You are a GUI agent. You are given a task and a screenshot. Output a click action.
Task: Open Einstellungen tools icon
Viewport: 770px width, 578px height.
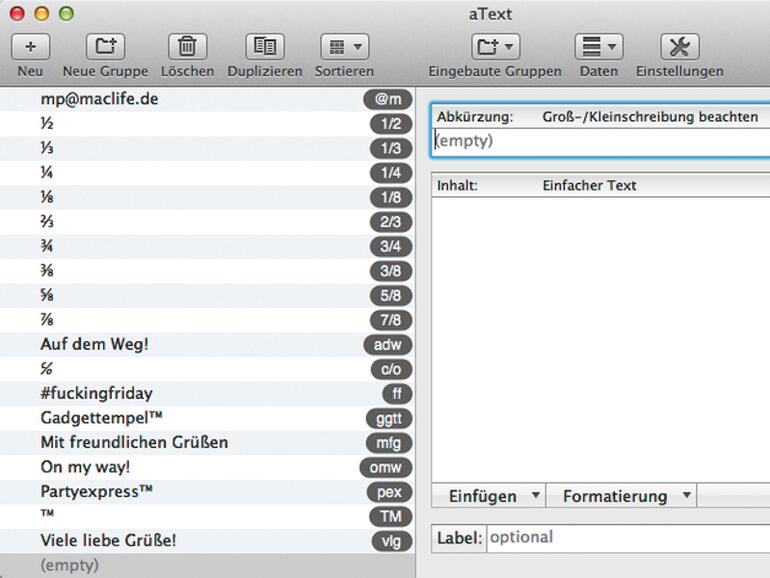[680, 47]
